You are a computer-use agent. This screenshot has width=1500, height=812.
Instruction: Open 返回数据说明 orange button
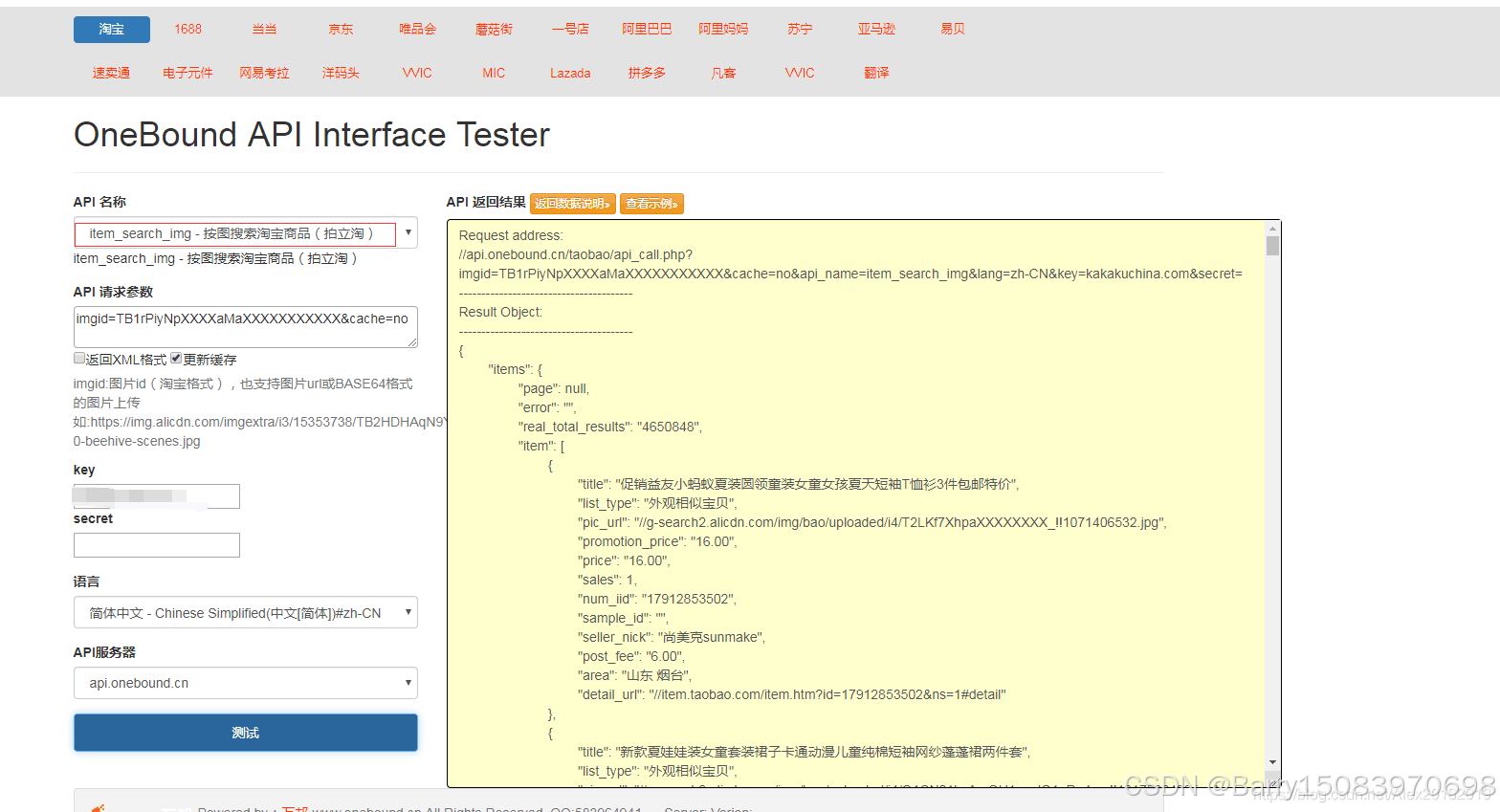tap(572, 203)
